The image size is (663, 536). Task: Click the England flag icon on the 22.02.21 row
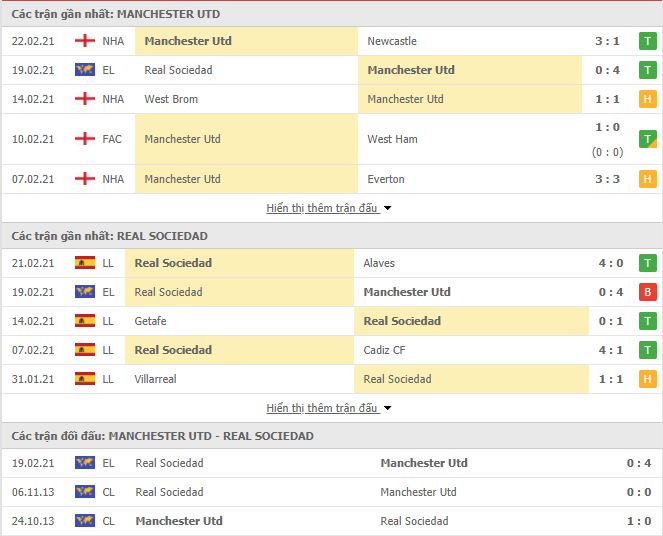[x=85, y=41]
